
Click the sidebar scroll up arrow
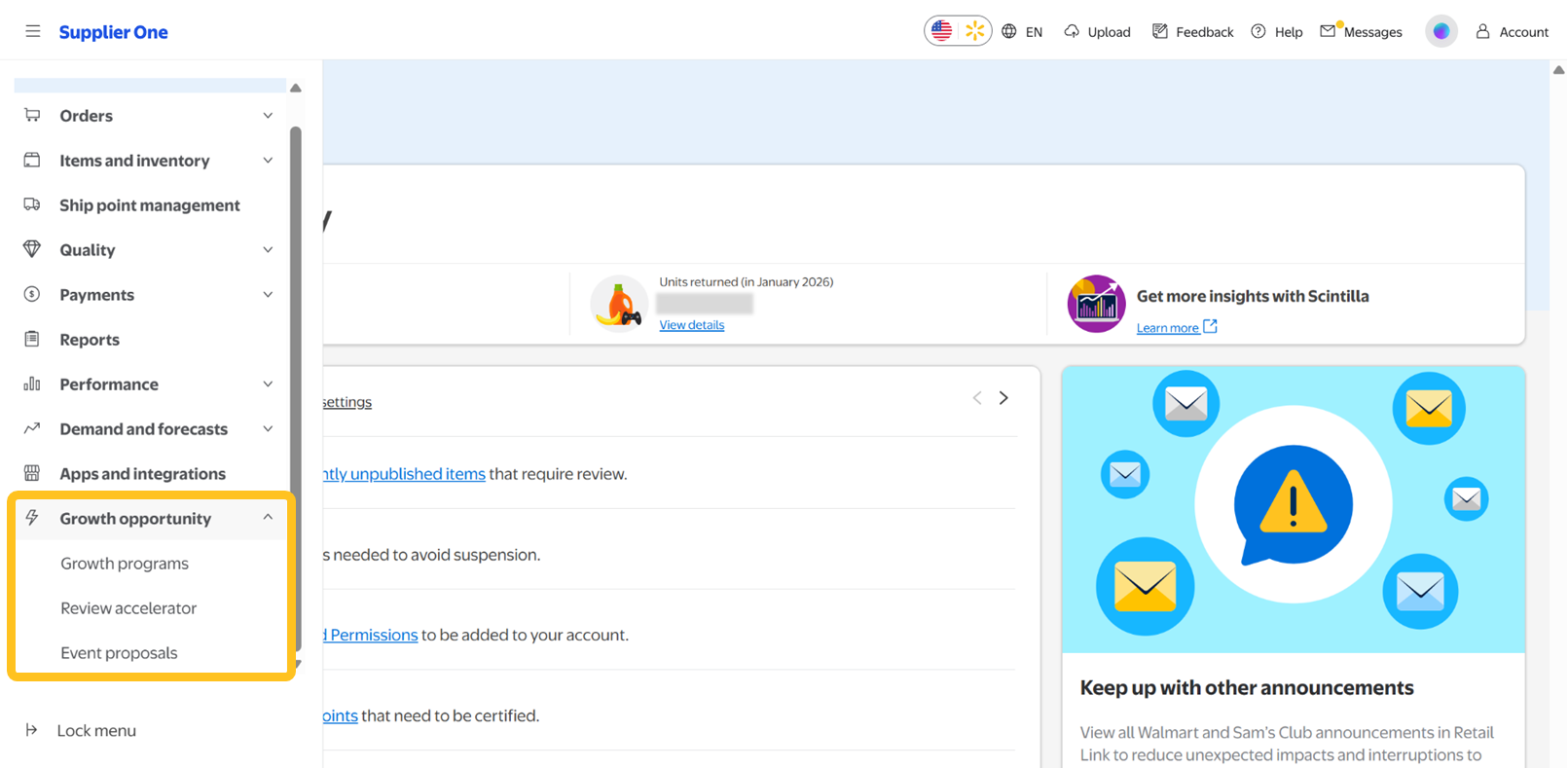click(x=296, y=88)
